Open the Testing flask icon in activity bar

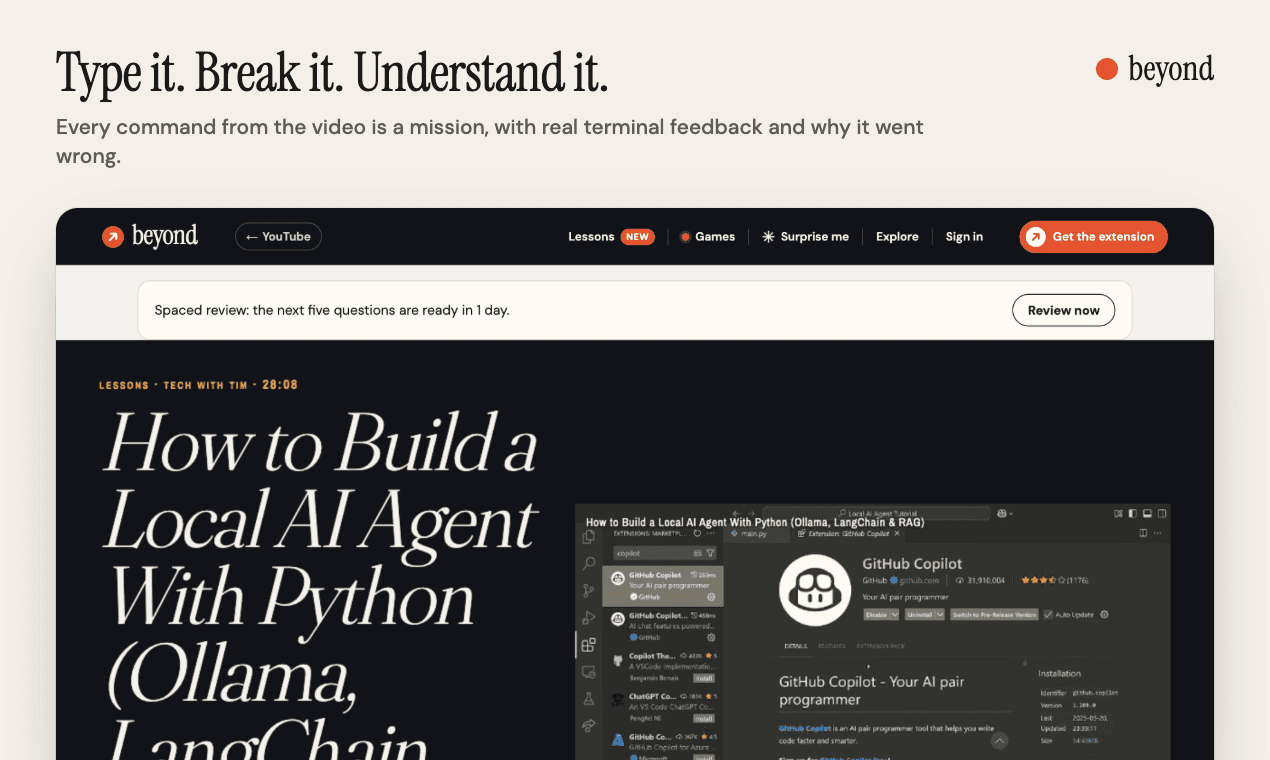click(x=589, y=699)
